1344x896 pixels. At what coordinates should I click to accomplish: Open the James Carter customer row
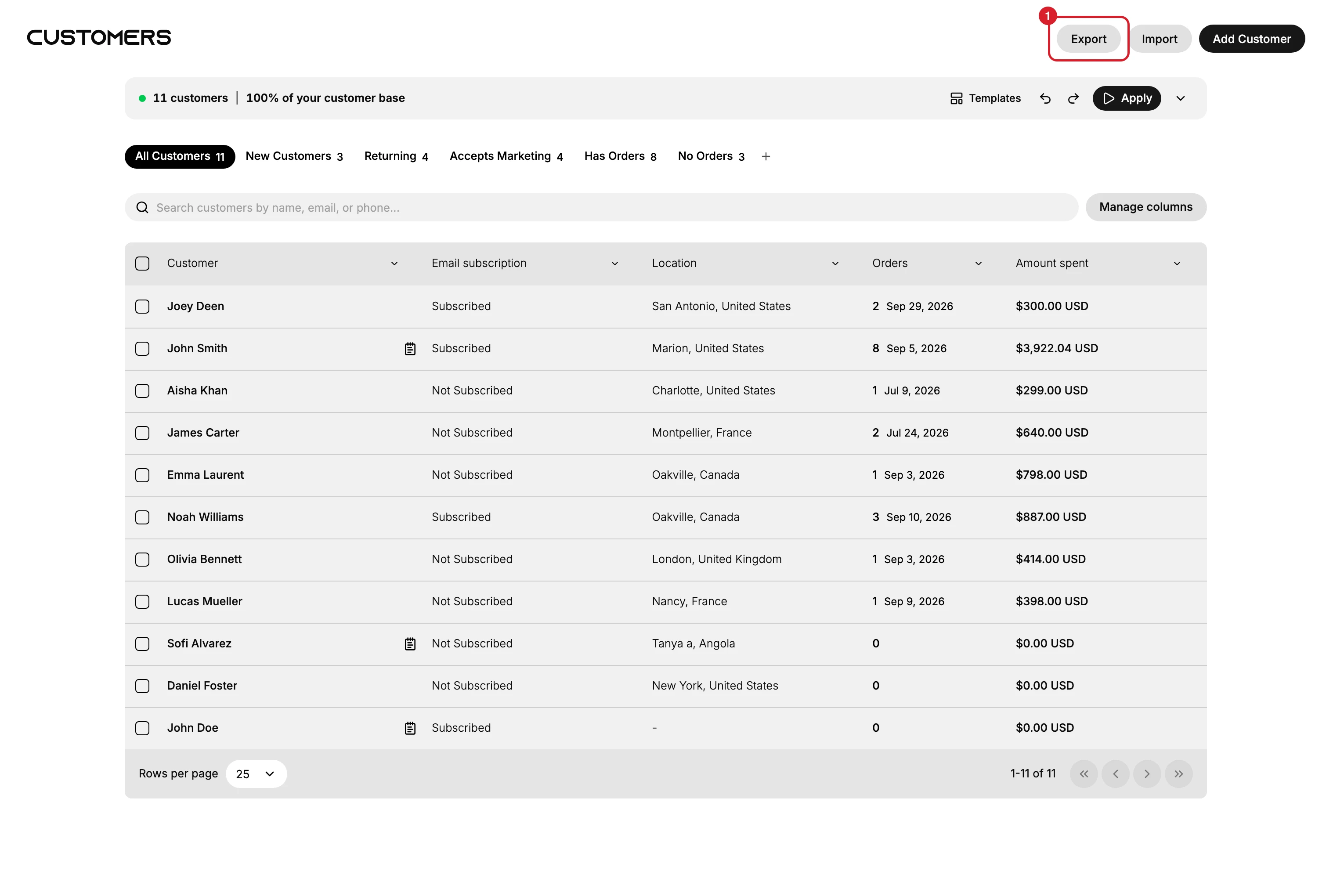point(666,433)
